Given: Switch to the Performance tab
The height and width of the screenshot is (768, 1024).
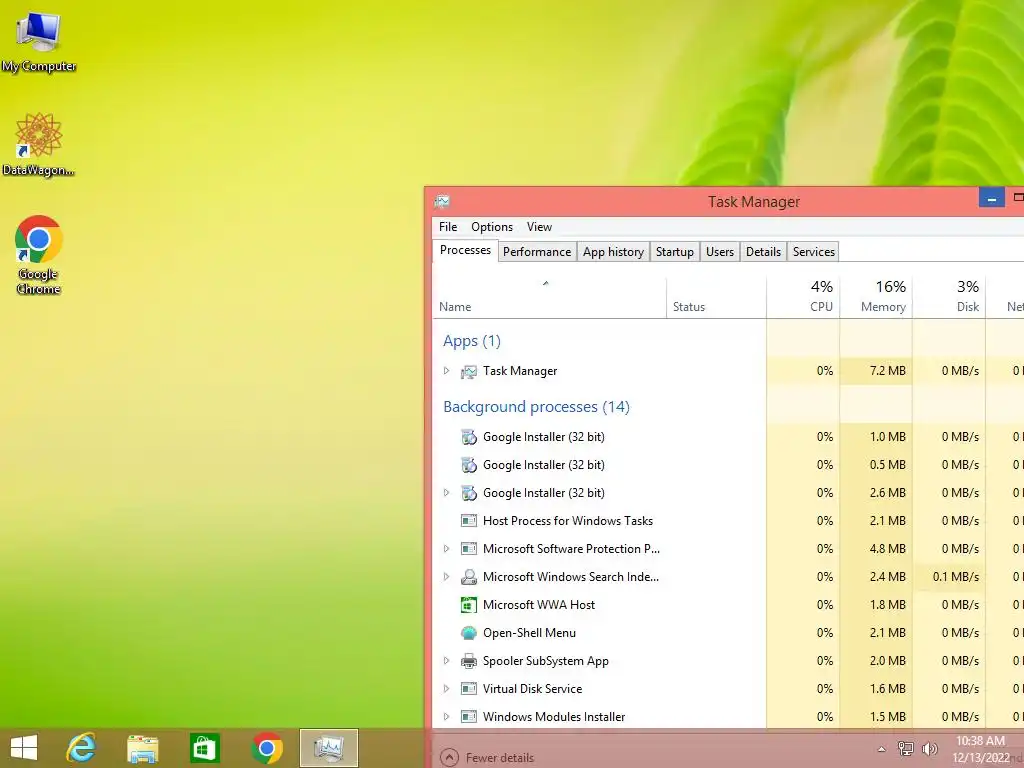Looking at the screenshot, I should pos(537,252).
